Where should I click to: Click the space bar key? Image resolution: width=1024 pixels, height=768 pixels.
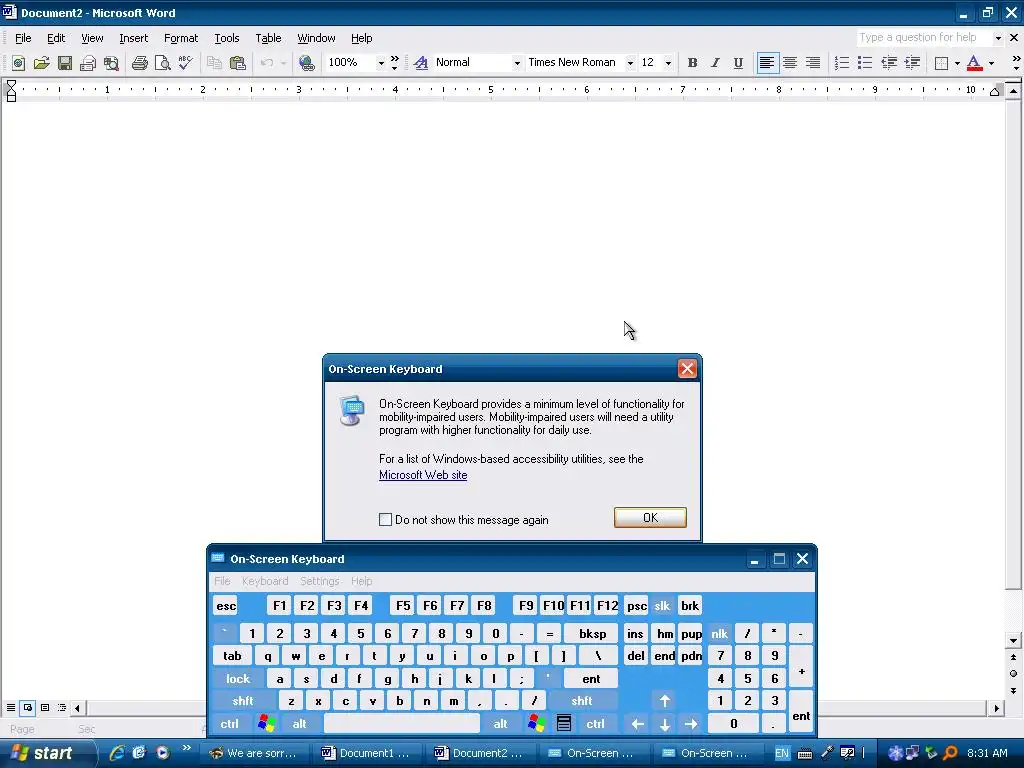(x=402, y=724)
